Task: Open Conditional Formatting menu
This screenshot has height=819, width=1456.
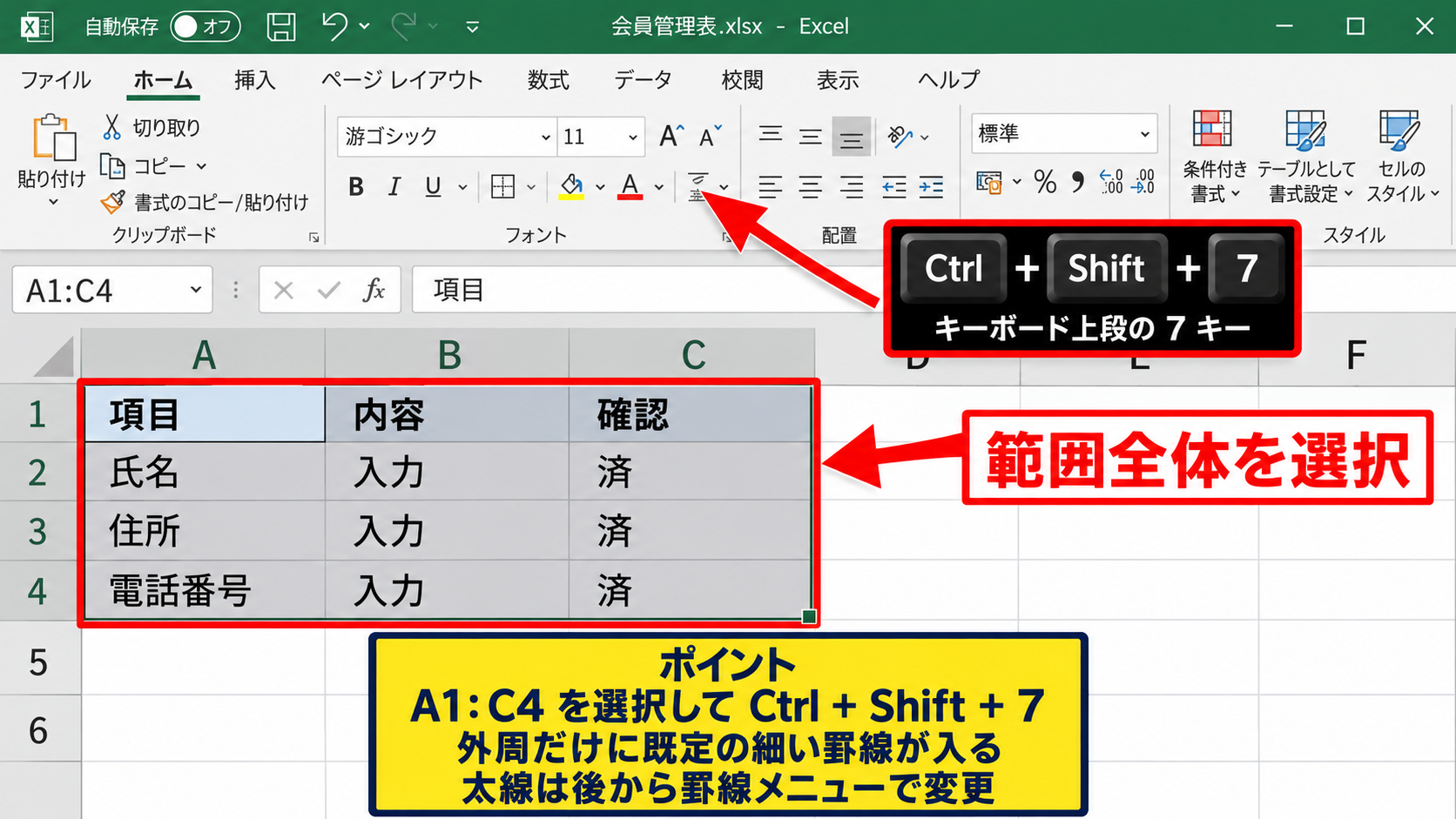Action: (1214, 157)
